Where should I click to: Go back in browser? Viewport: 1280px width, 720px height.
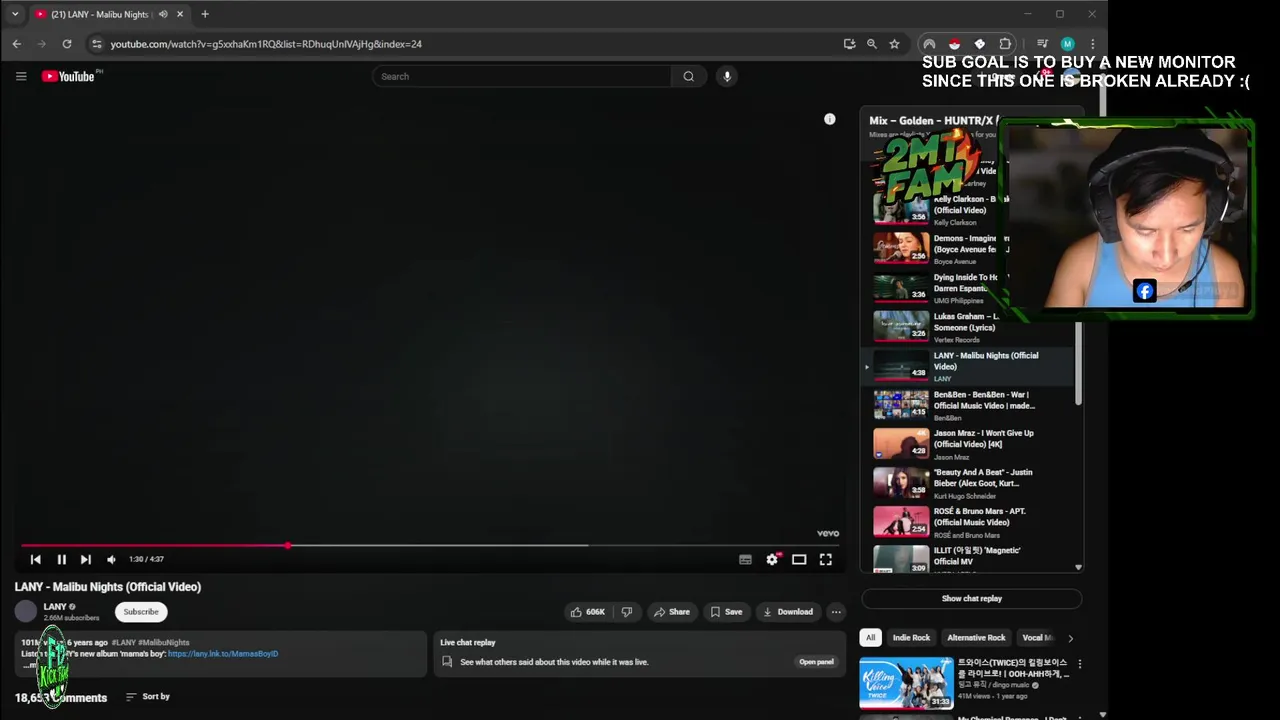[x=17, y=44]
